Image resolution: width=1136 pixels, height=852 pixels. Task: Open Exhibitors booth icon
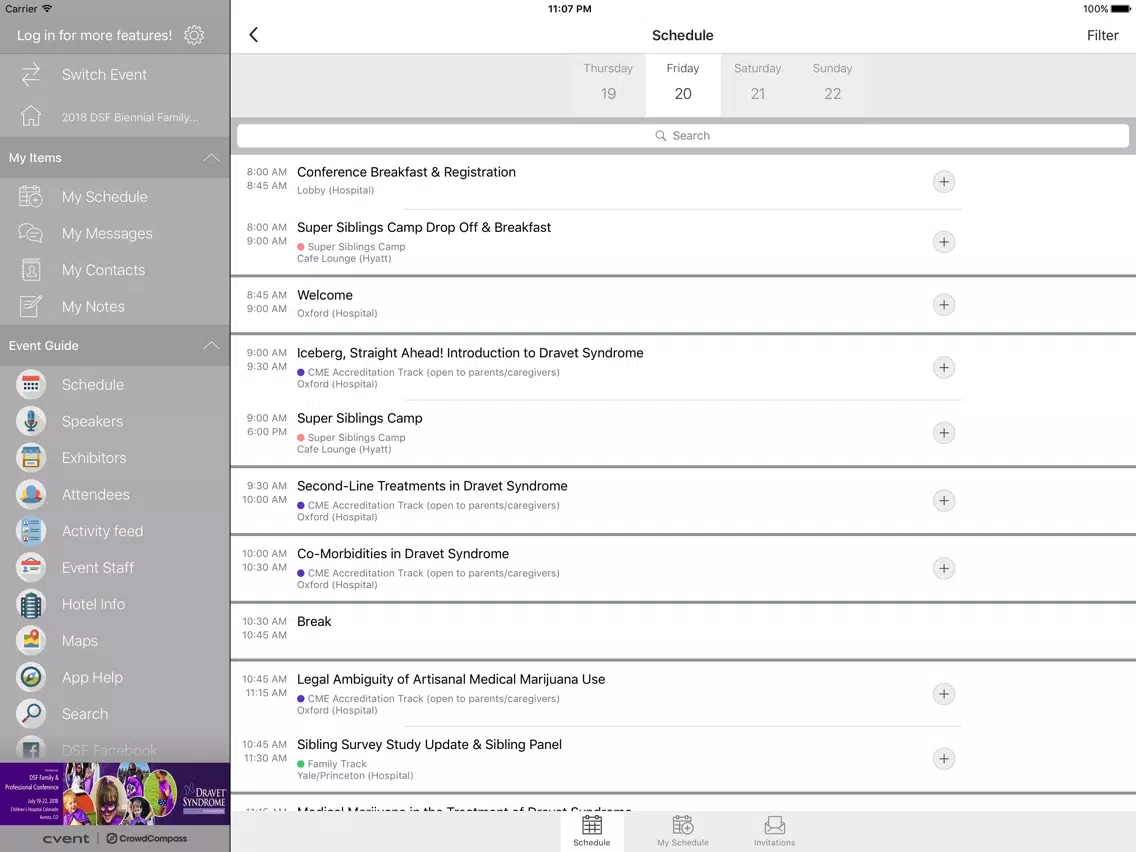click(x=30, y=458)
